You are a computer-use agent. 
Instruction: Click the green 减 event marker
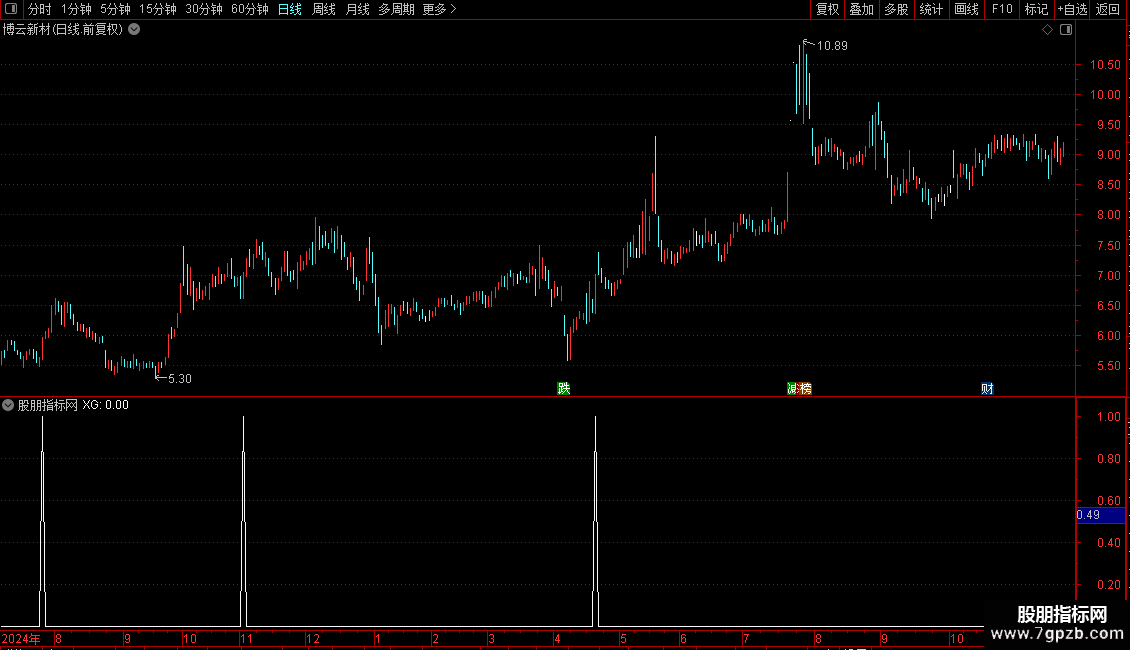793,388
